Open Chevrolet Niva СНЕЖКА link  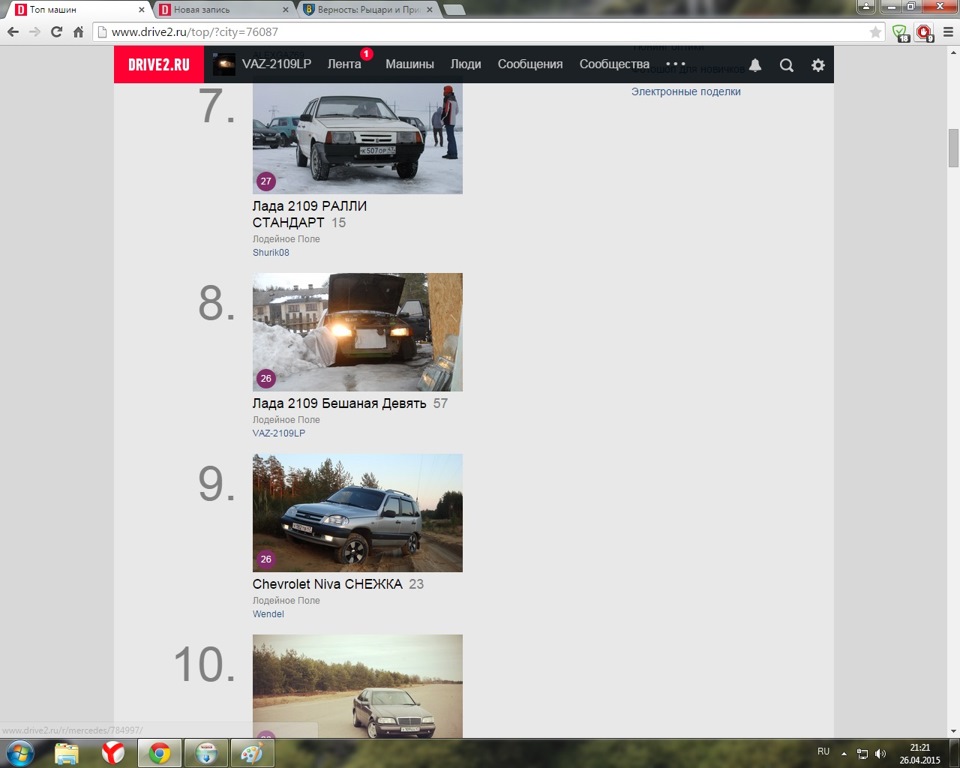tap(328, 584)
